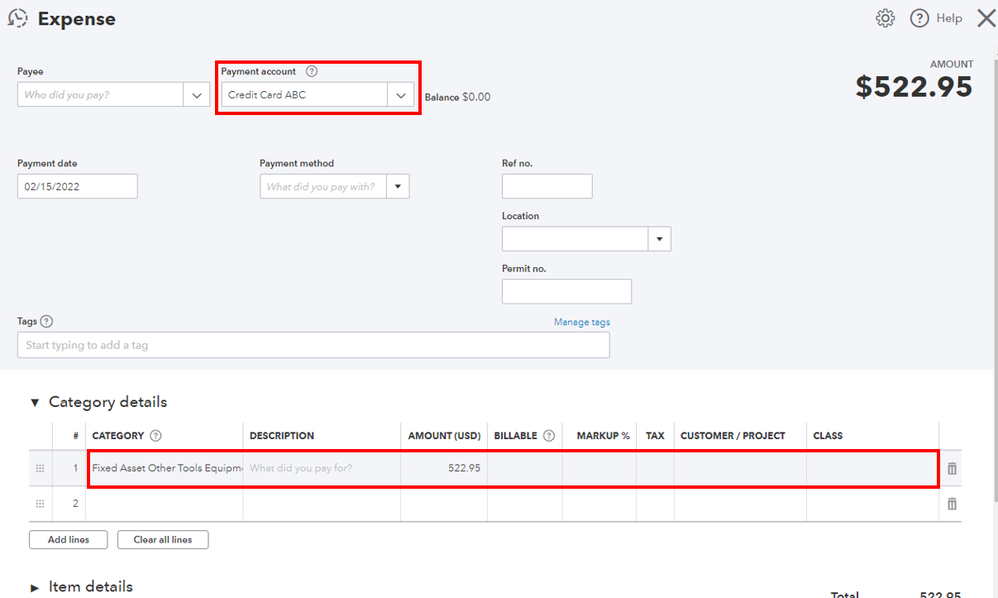998x598 pixels.
Task: Expand the Item details section
Action: [x=35, y=587]
